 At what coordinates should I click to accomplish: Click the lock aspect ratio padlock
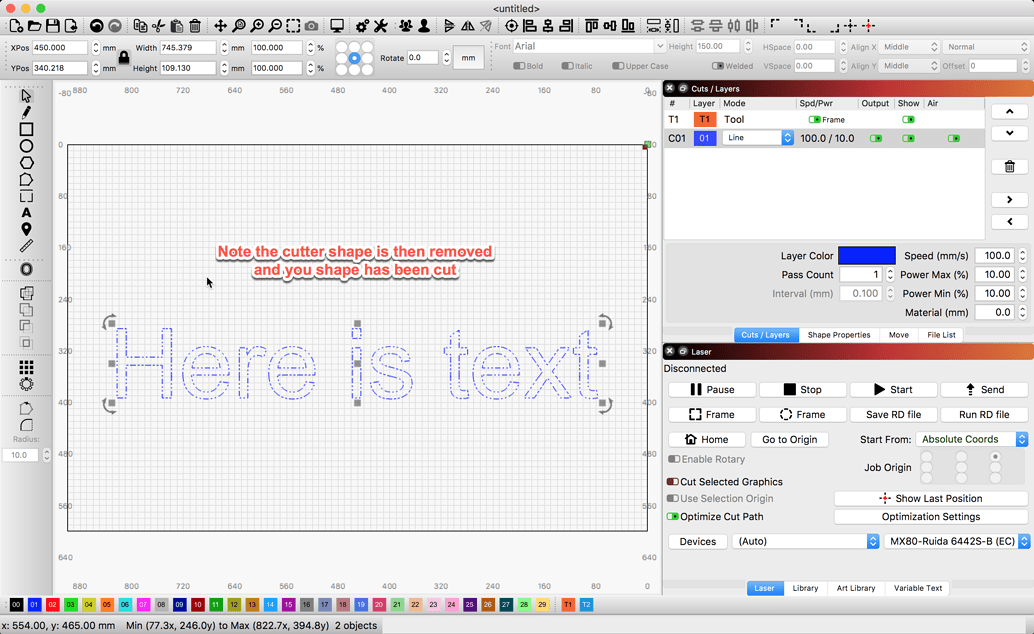(x=123, y=57)
